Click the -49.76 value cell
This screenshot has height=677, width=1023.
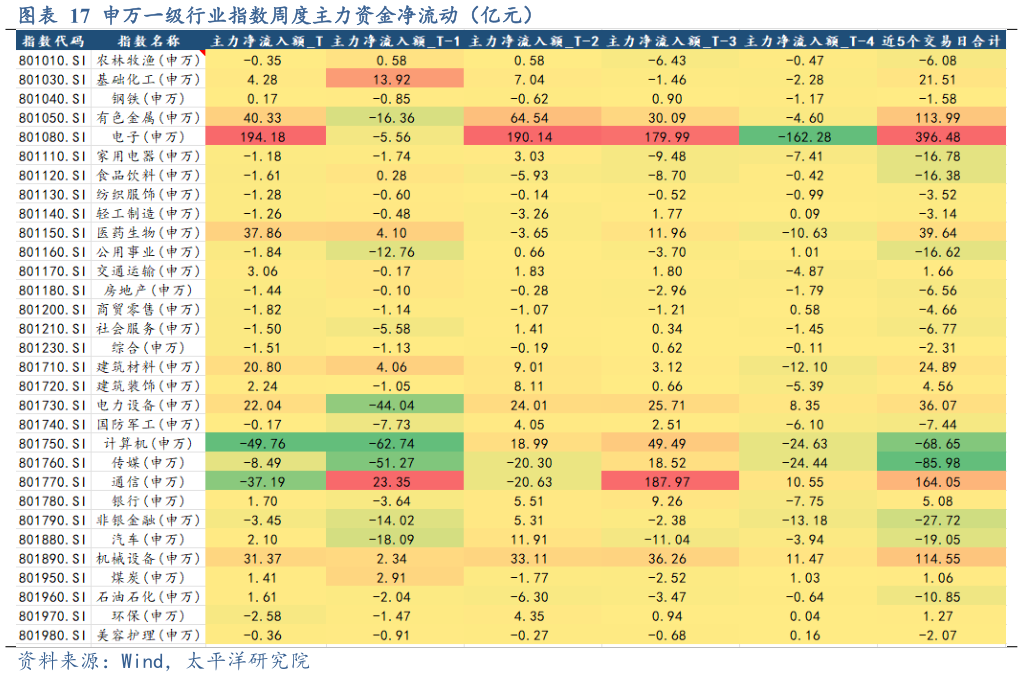coord(266,443)
